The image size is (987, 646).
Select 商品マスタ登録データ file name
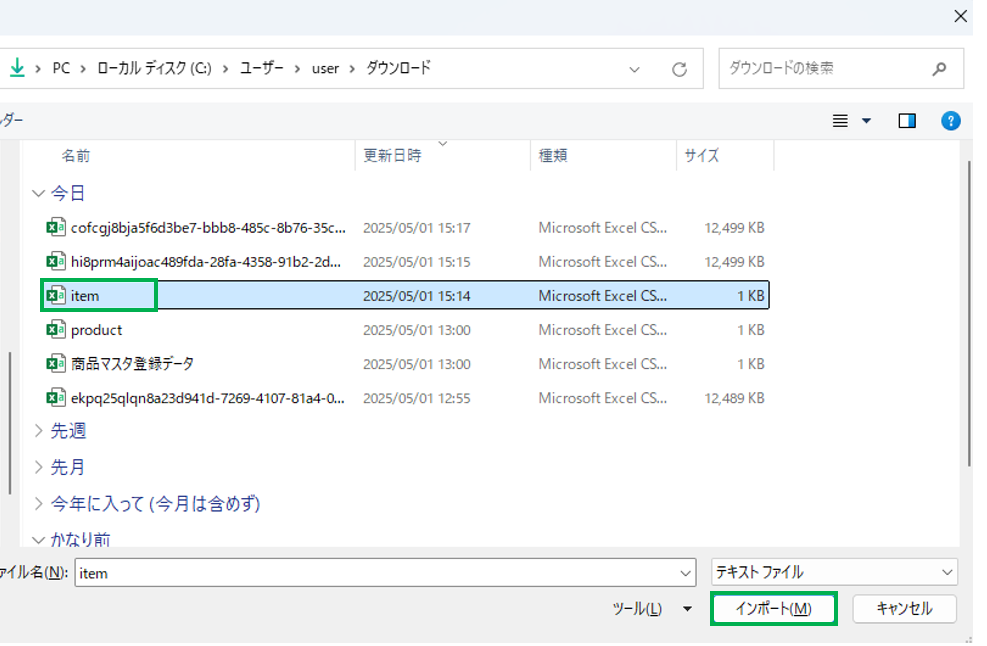[132, 364]
